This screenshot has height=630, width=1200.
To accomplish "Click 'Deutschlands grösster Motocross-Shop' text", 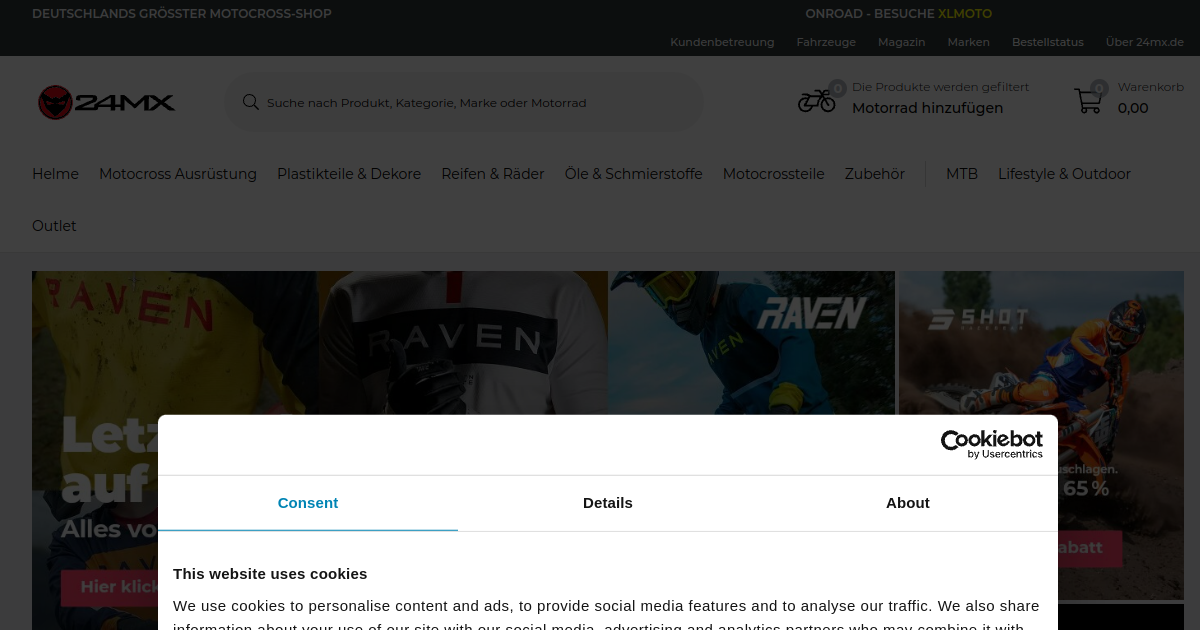I will click(x=182, y=14).
